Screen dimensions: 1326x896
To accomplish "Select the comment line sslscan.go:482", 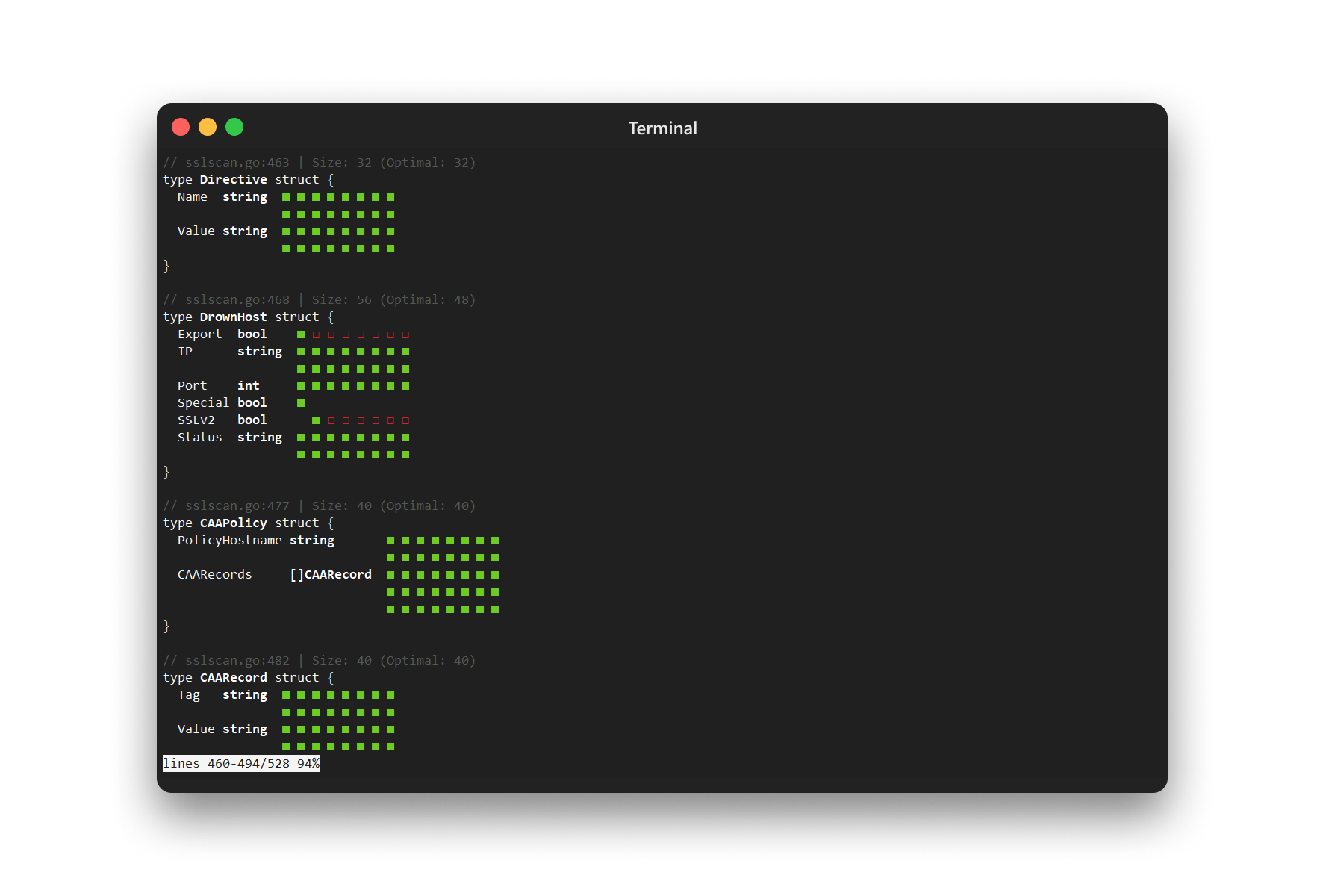I will coord(319,660).
